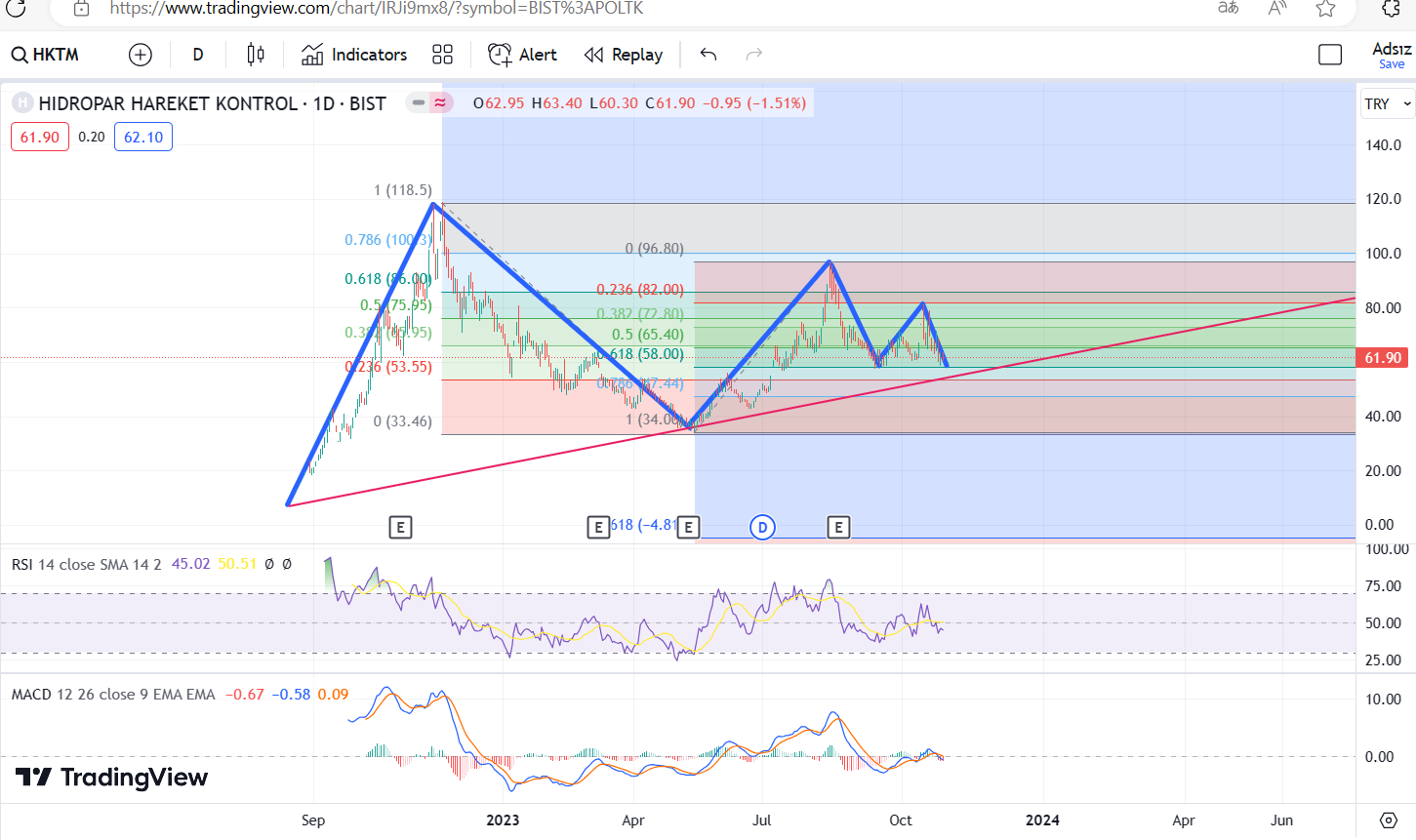
Task: Click the red 61.90 sell price box
Action: pos(40,137)
